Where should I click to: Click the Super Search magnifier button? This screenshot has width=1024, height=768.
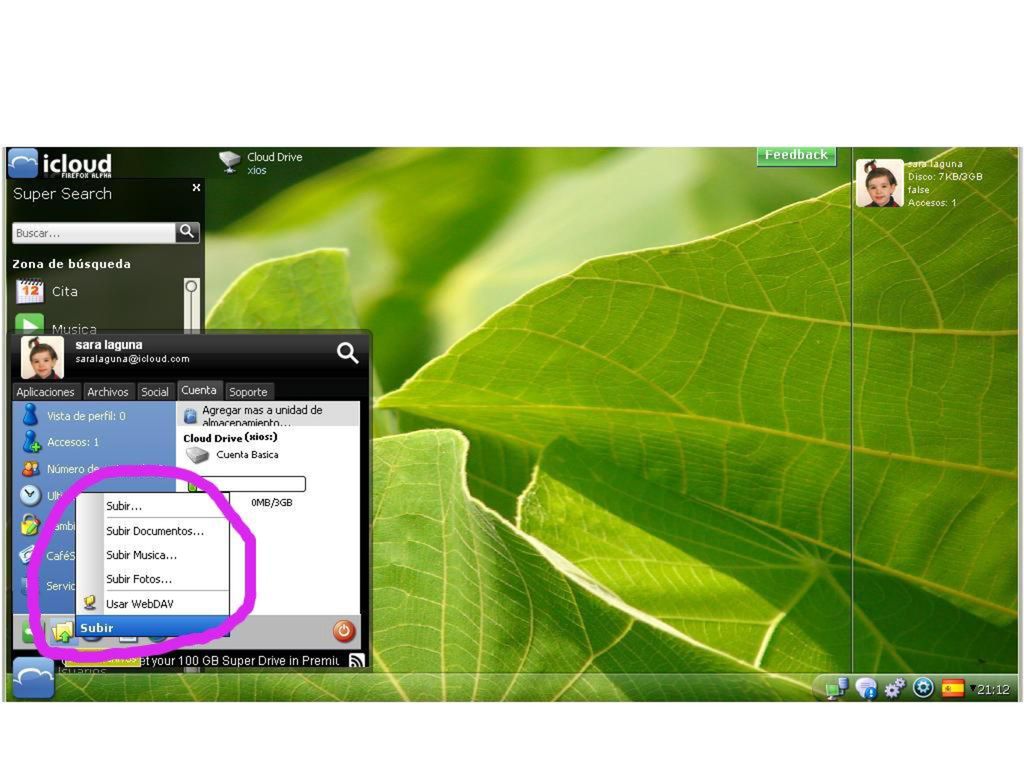[187, 232]
